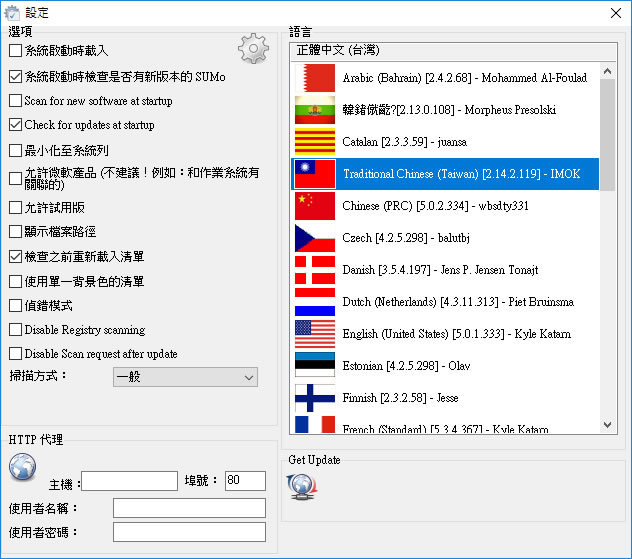Select the Bulgarian flag by Morpheus Presolski
Screen dimensions: 632x559
pos(315,110)
